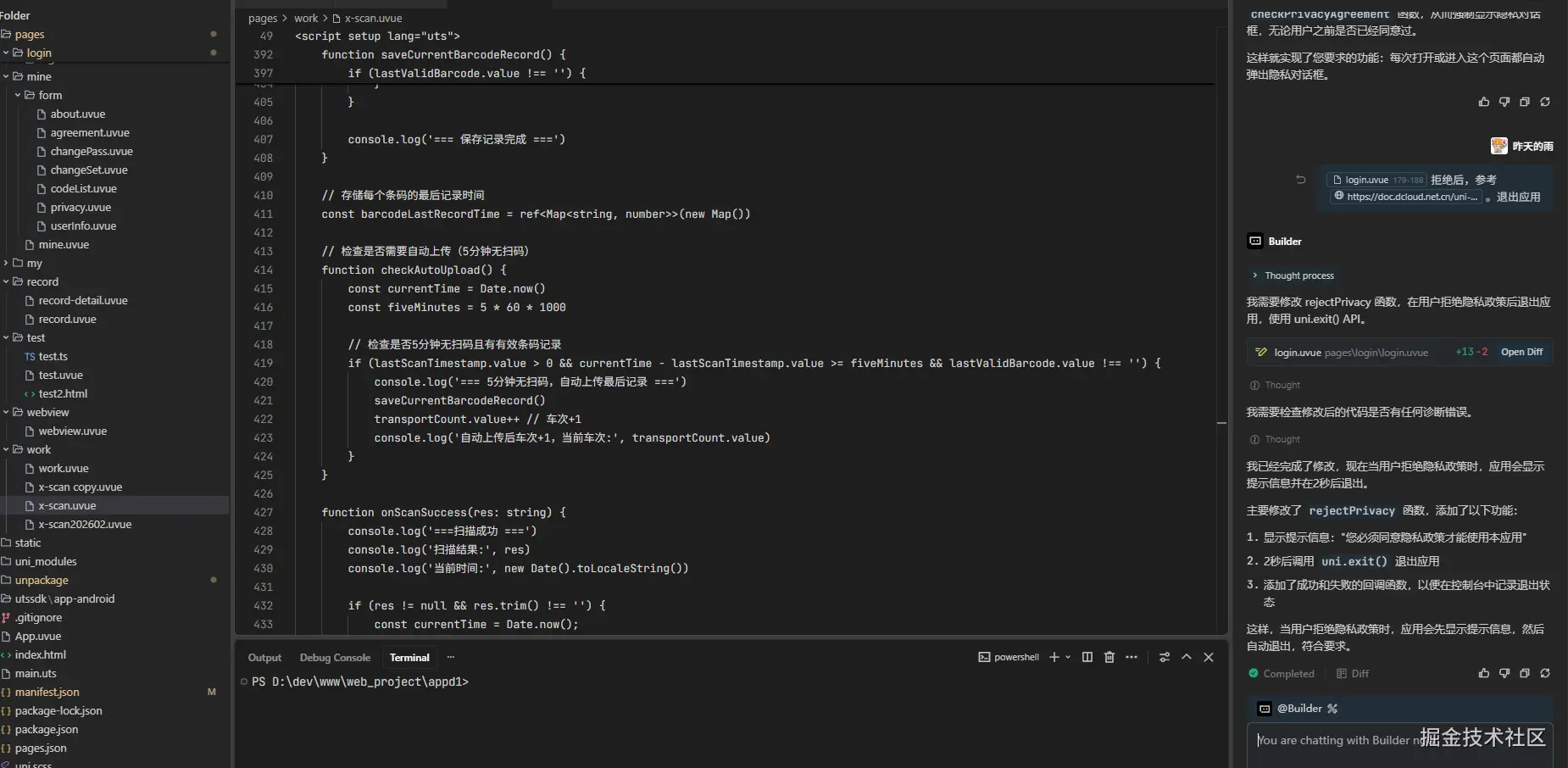
Task: Click the tools icon next to @Builder
Action: point(1332,709)
